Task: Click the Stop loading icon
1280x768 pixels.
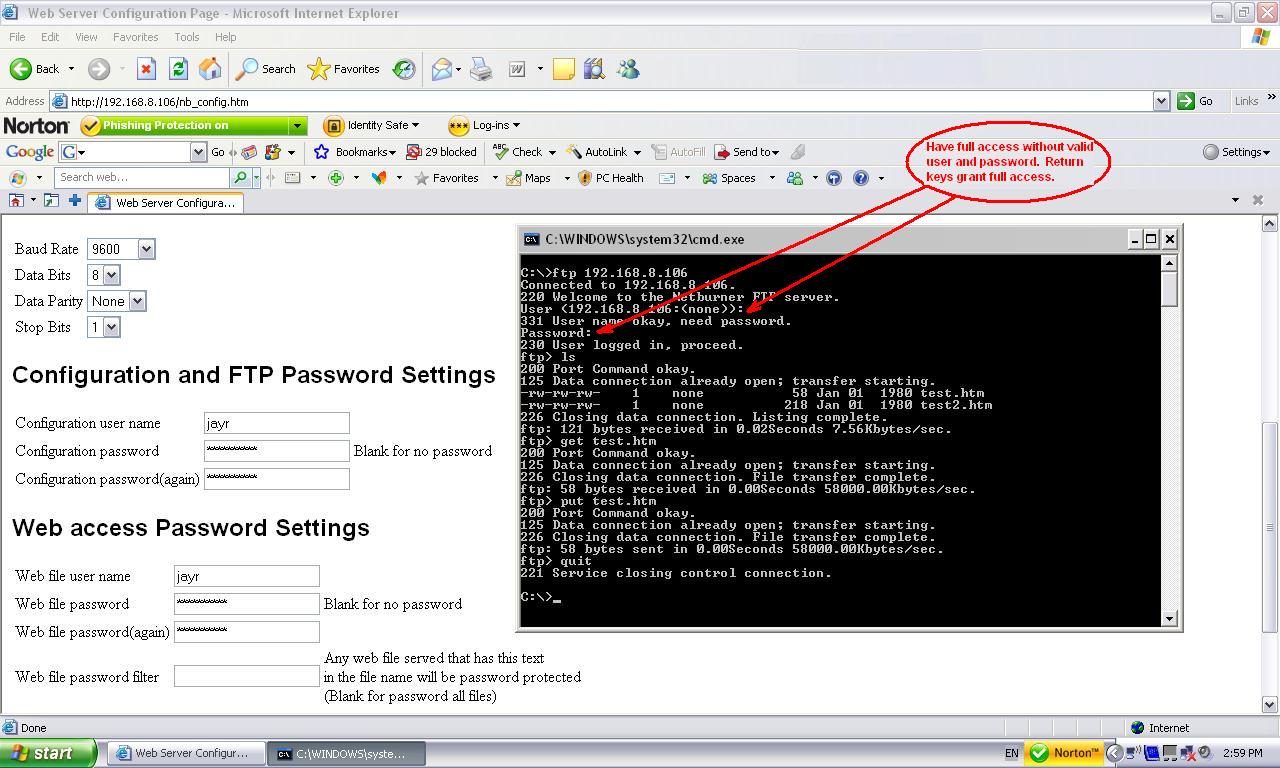Action: [x=146, y=69]
